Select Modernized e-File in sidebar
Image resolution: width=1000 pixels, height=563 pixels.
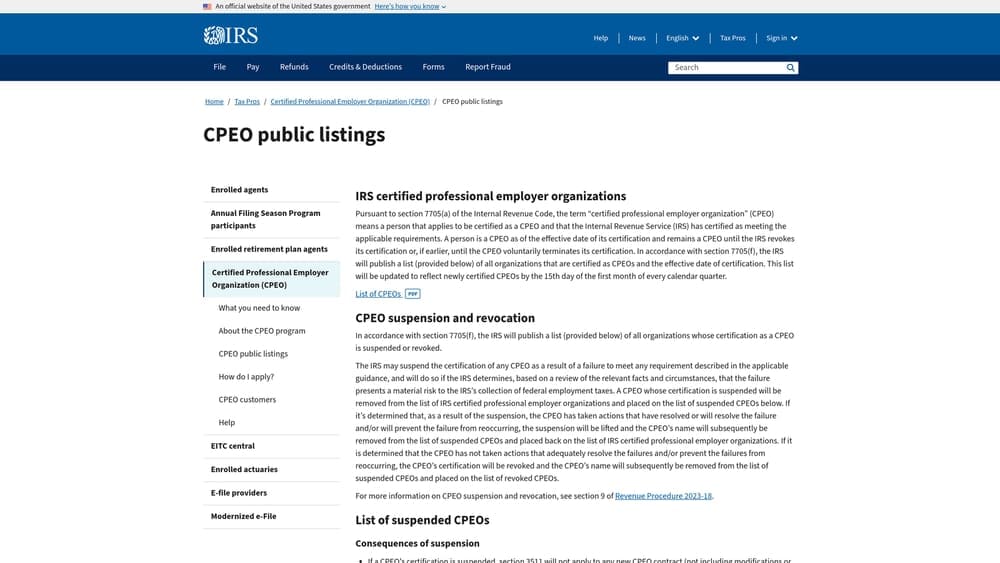pos(272,516)
